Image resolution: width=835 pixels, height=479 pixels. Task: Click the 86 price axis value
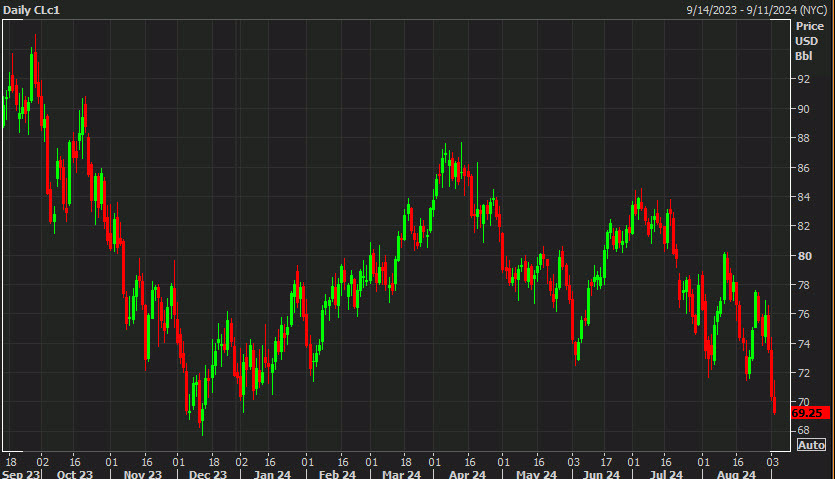(804, 168)
